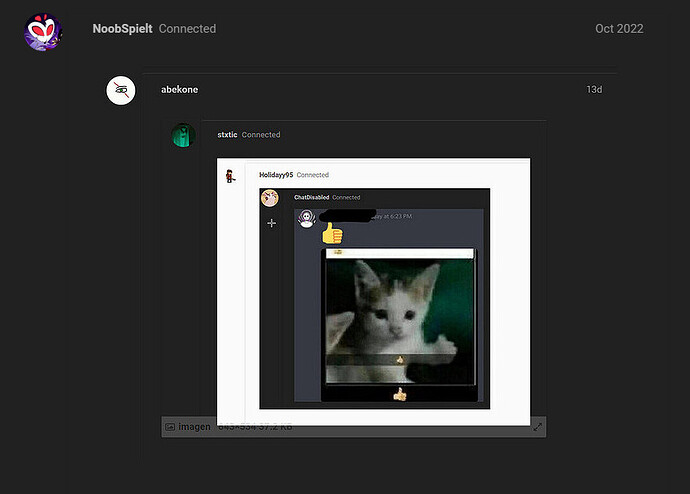Click the abekone username
Viewport: 690px width, 494px height.
pyautogui.click(x=180, y=89)
